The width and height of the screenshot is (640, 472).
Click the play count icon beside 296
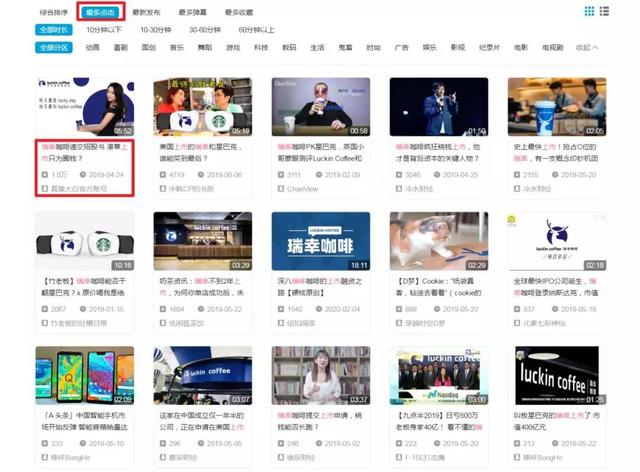click(163, 443)
